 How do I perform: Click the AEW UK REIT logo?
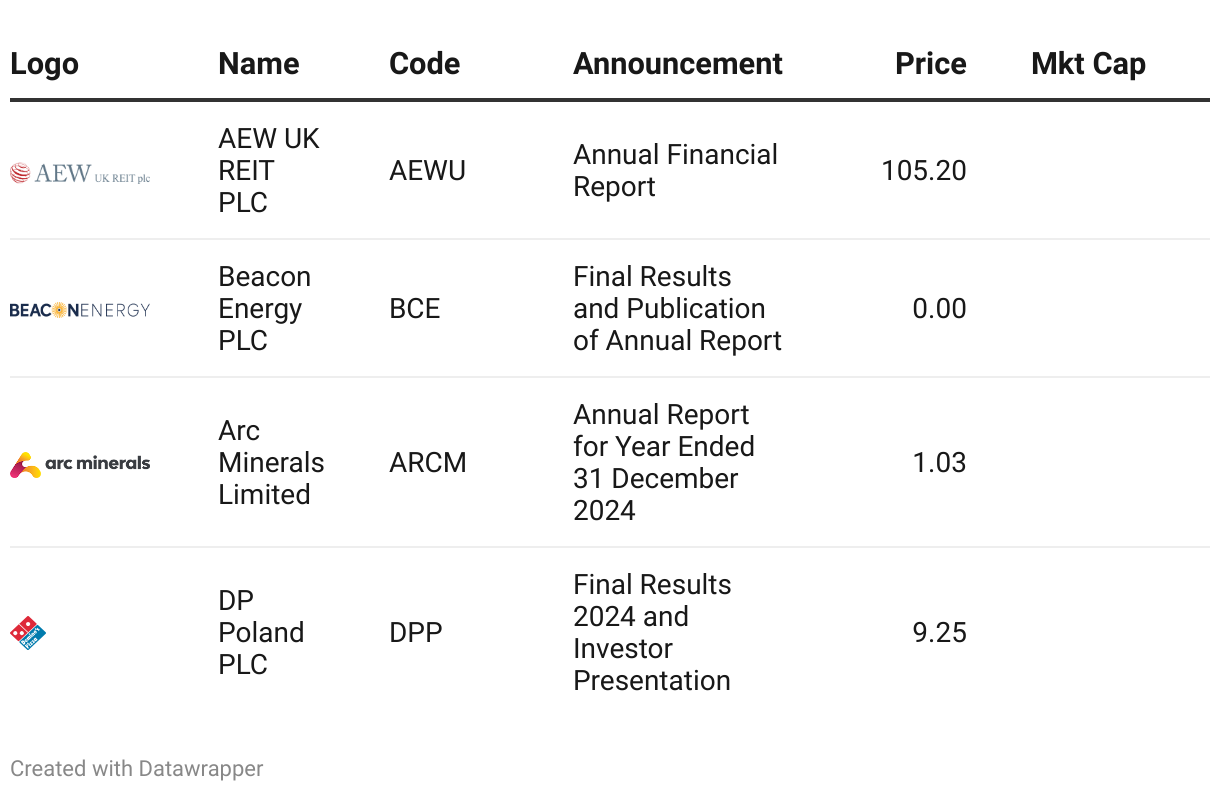[x=80, y=173]
